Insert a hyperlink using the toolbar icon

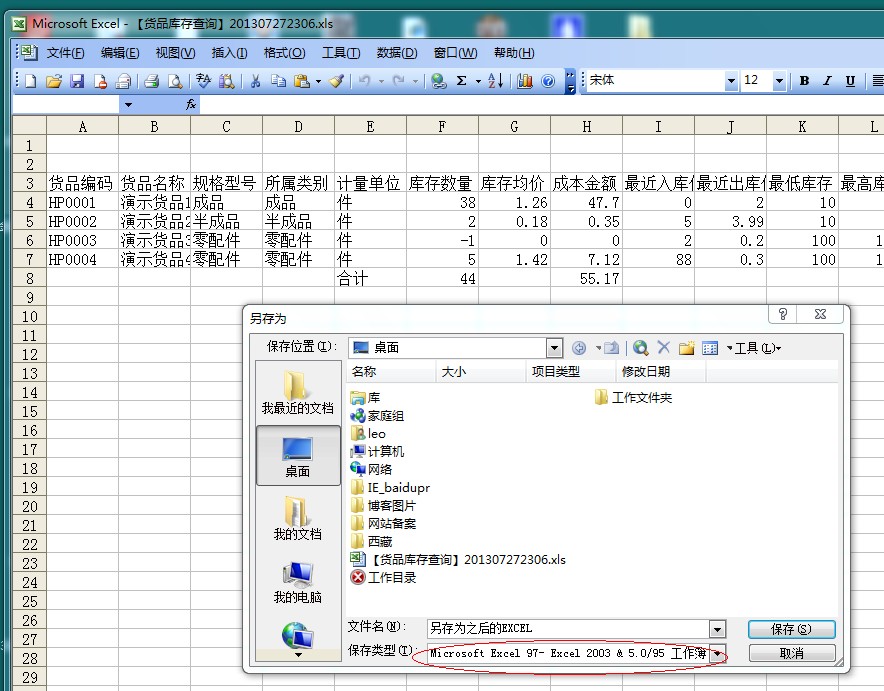437,81
